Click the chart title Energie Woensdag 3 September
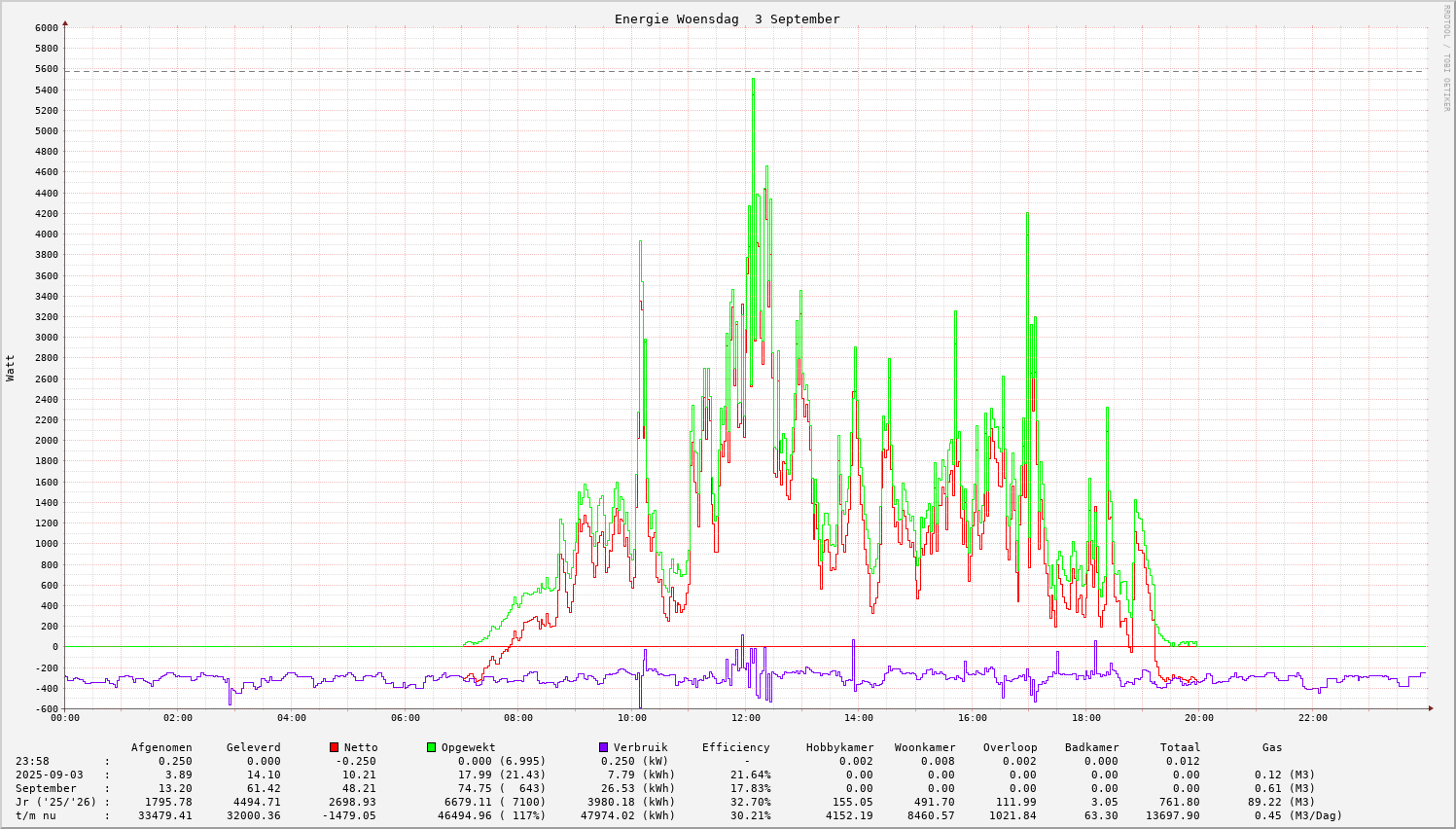The image size is (1456, 829). point(727,18)
